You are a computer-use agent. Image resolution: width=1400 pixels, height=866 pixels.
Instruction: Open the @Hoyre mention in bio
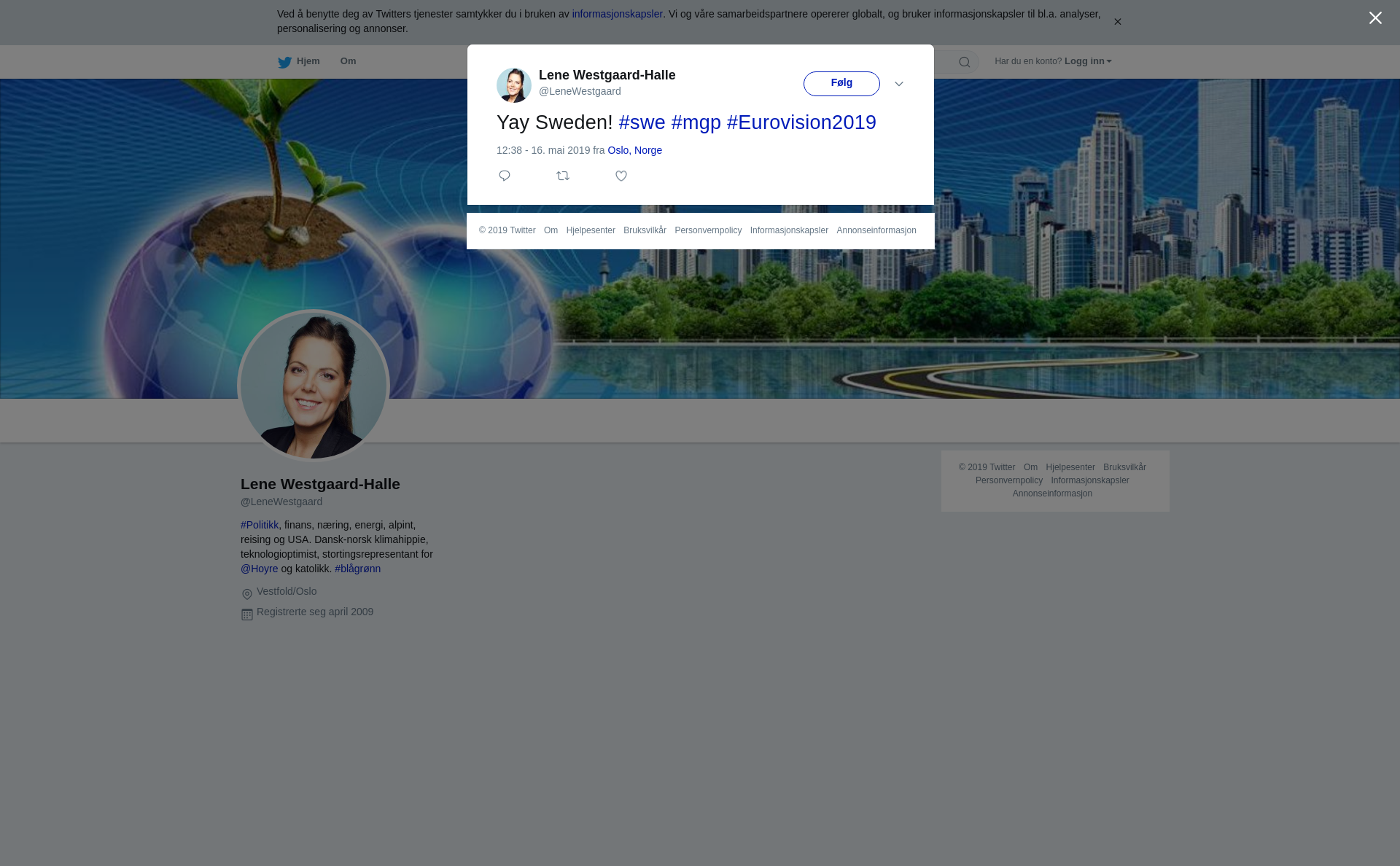click(260, 569)
